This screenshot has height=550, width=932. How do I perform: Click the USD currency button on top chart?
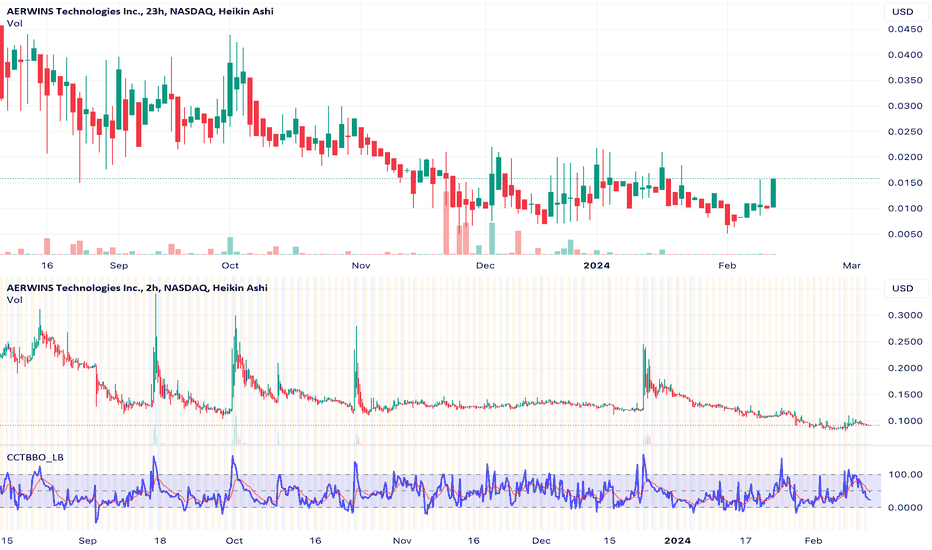(902, 12)
